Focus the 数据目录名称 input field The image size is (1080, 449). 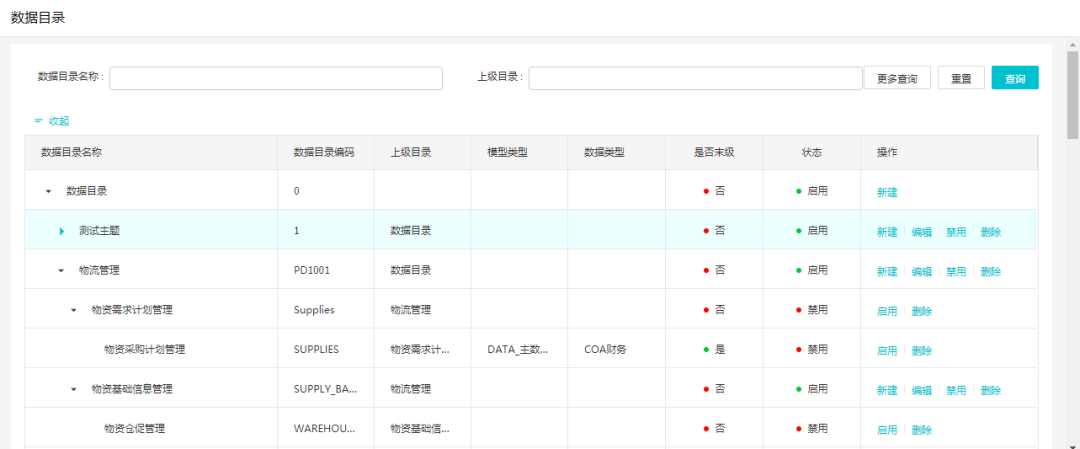(276, 79)
